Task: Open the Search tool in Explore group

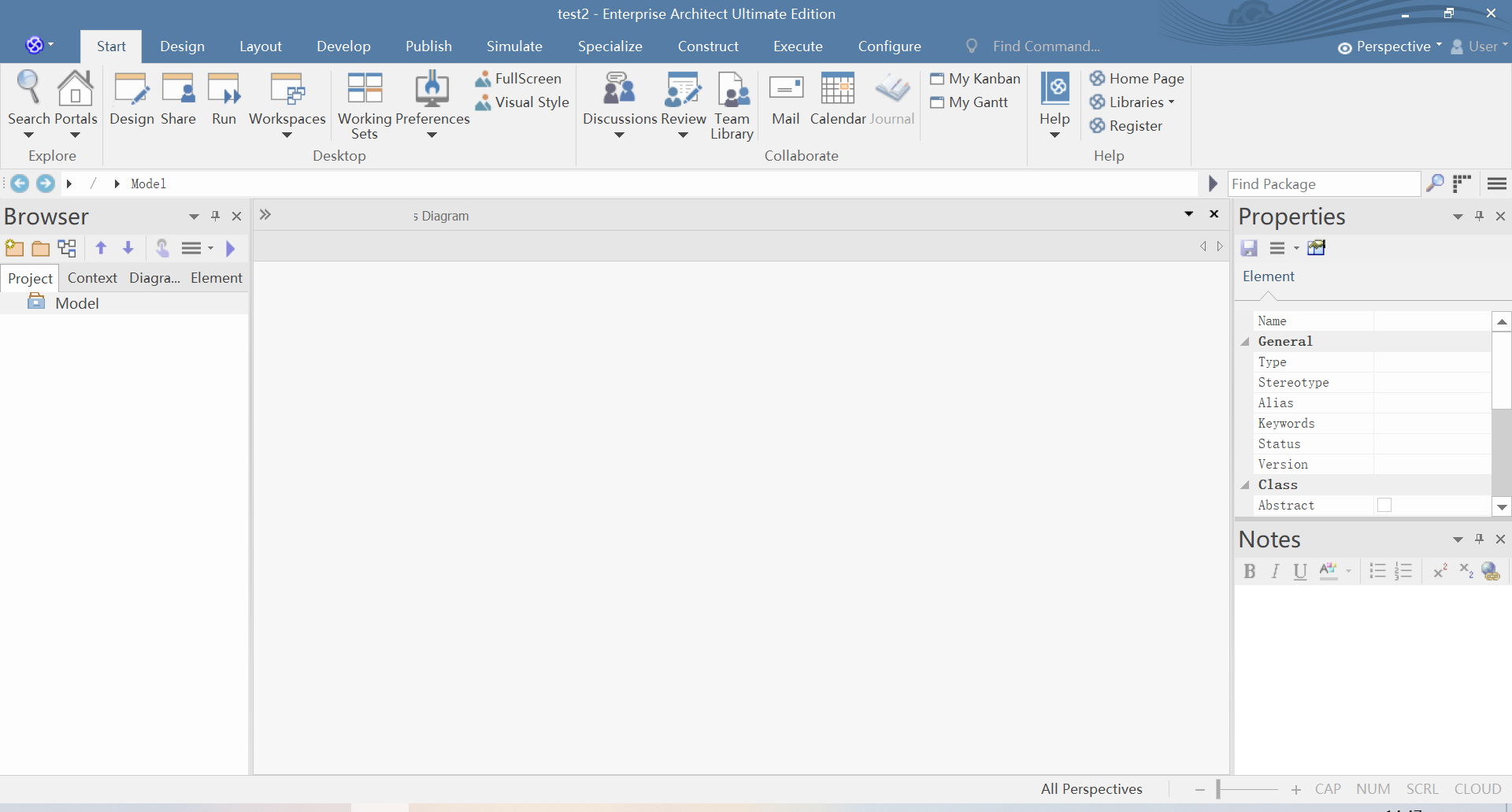Action: (x=28, y=88)
